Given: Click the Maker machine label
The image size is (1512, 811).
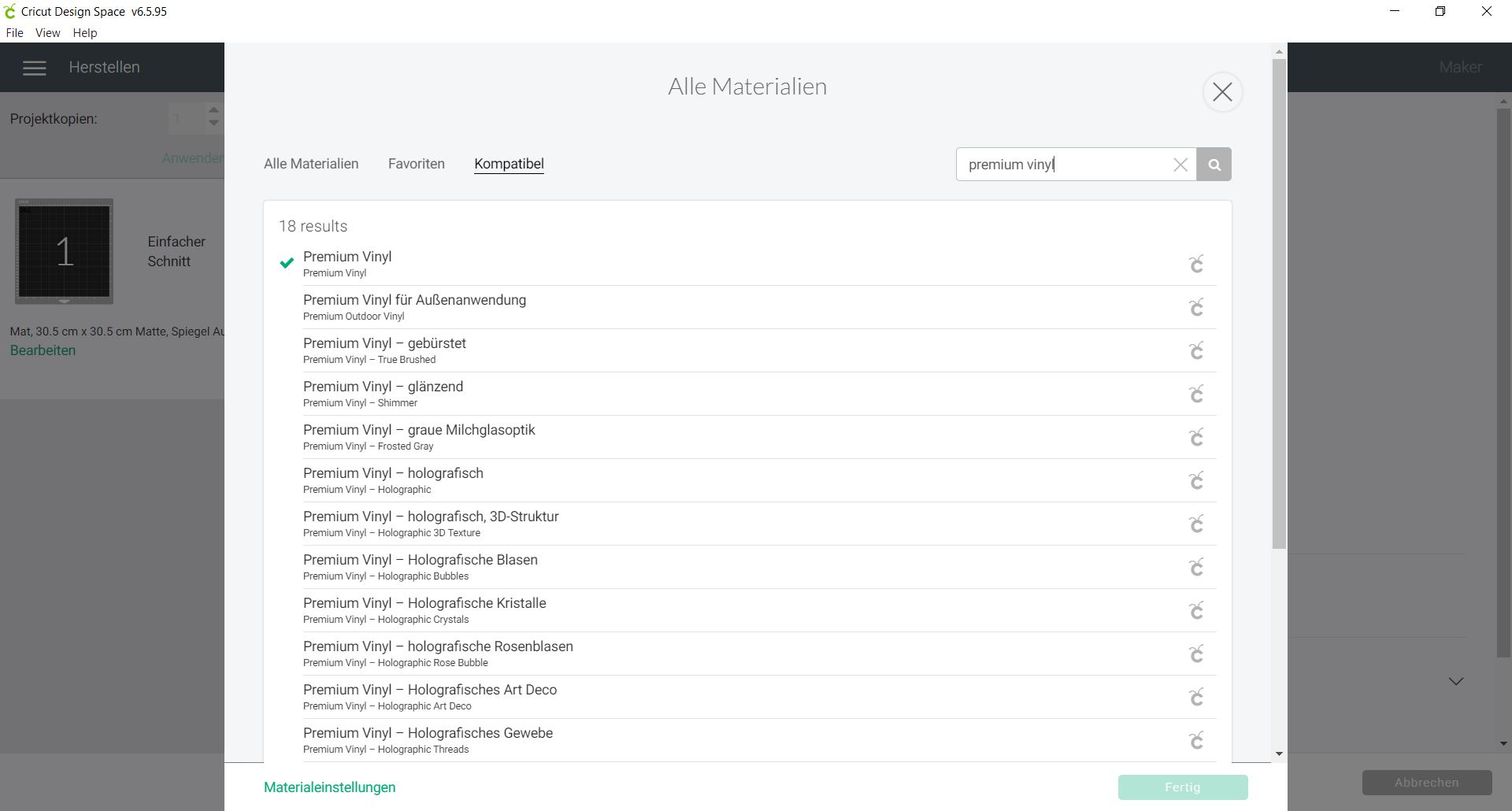Looking at the screenshot, I should pos(1461,68).
